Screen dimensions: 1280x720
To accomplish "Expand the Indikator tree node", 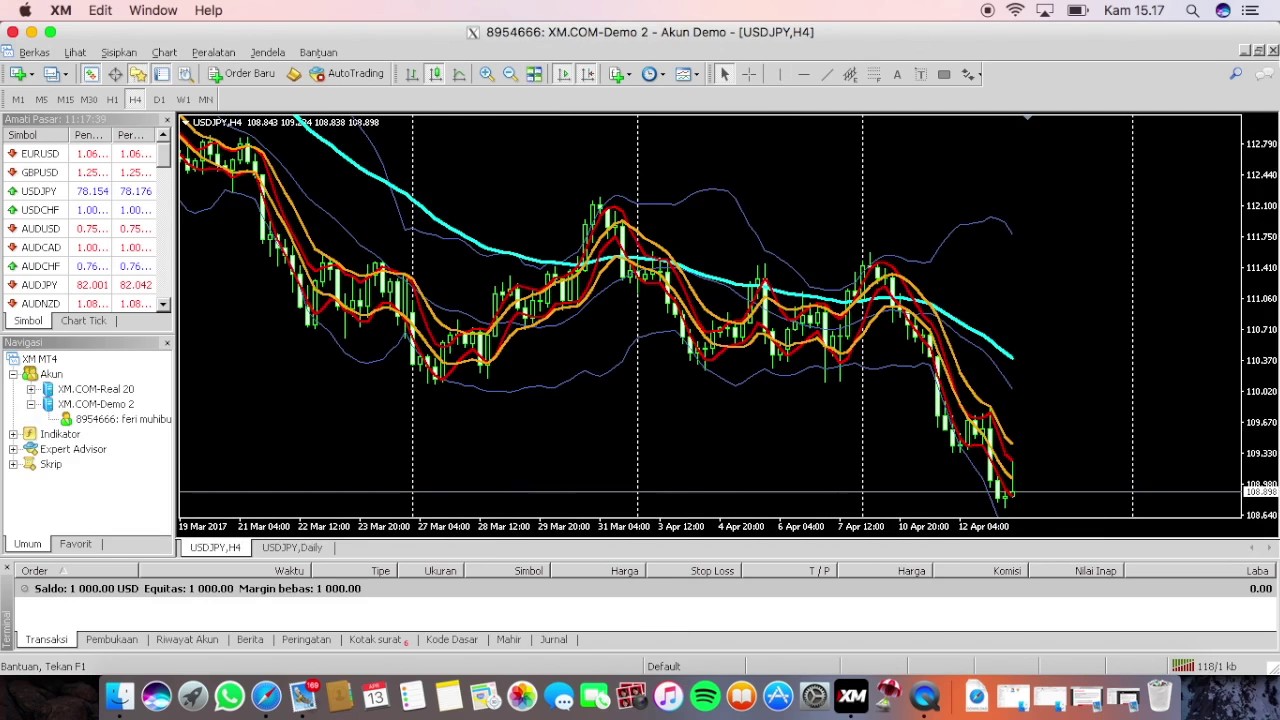I will (13, 434).
